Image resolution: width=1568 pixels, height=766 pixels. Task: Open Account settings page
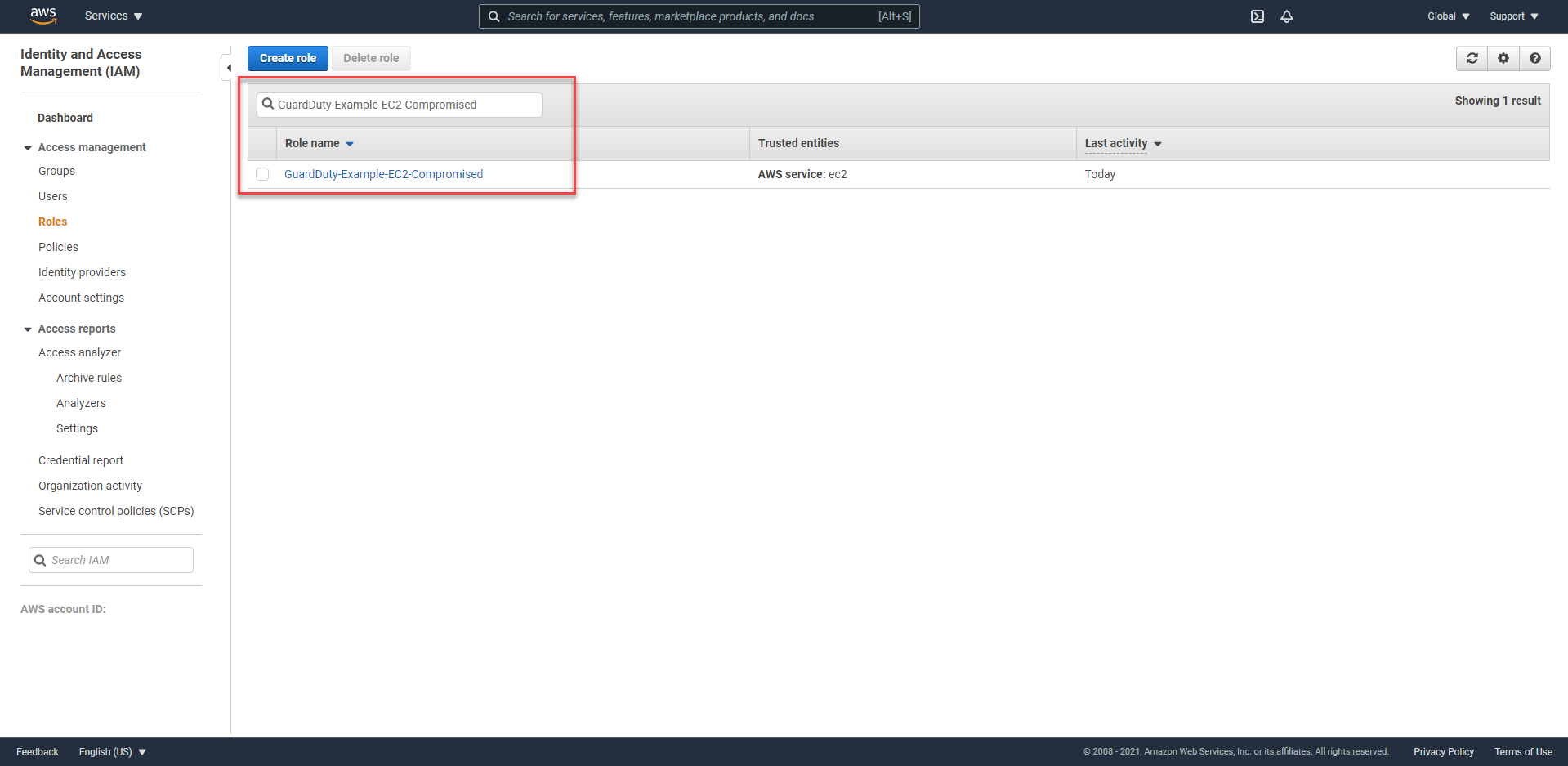point(81,298)
